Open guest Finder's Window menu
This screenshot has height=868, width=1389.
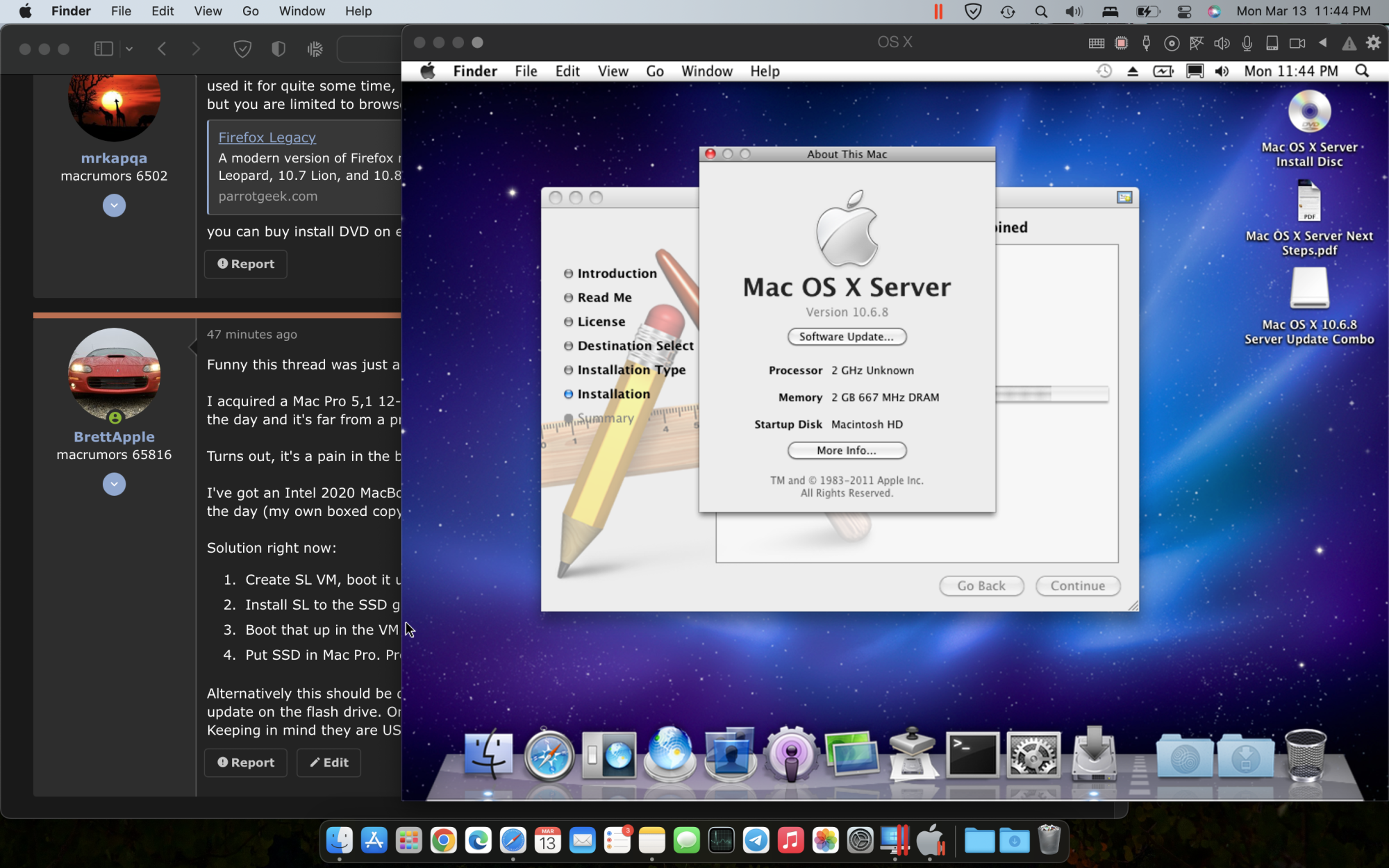click(706, 71)
